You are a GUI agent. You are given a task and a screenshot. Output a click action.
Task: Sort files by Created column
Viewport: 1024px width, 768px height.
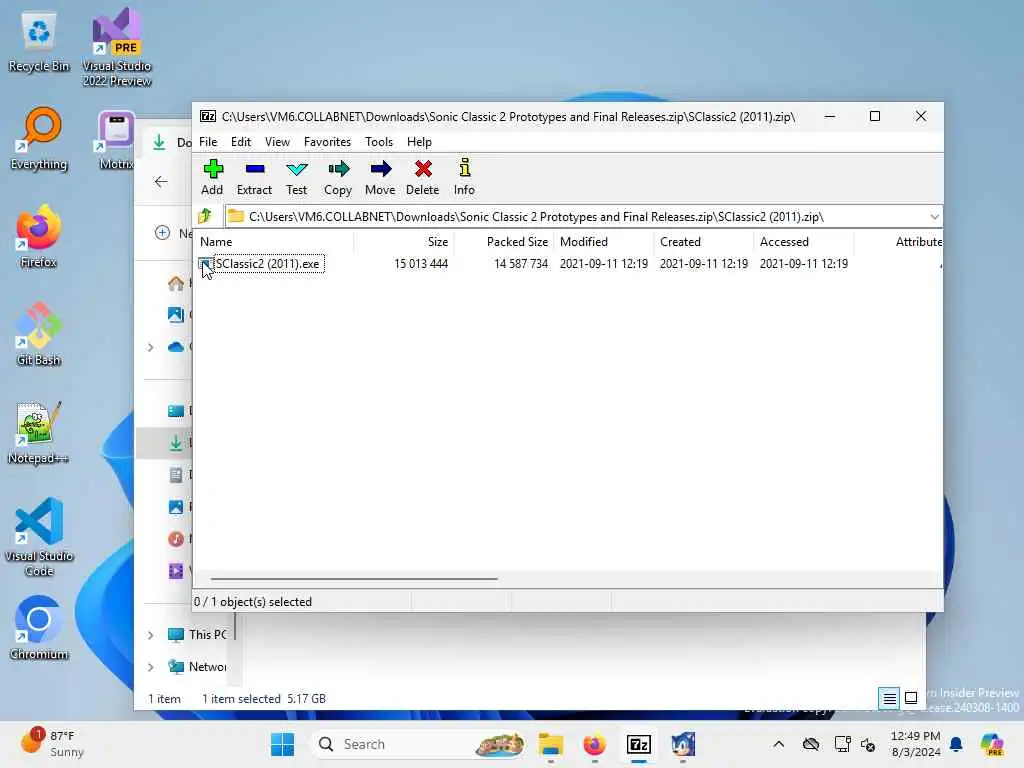[x=703, y=242]
